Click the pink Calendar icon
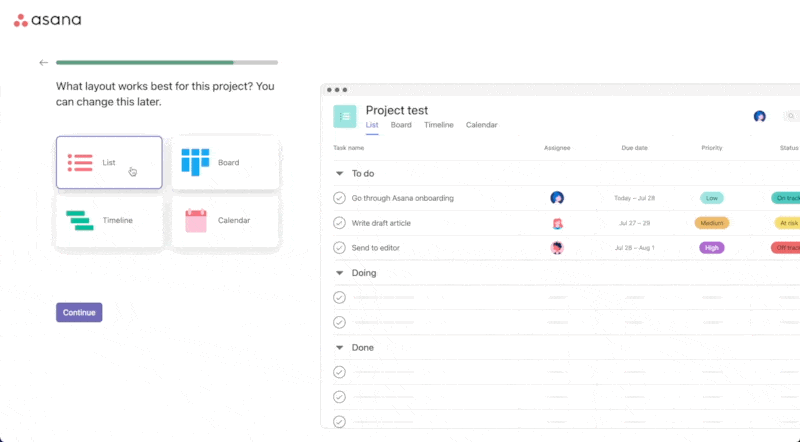The height and width of the screenshot is (442, 800). [196, 220]
